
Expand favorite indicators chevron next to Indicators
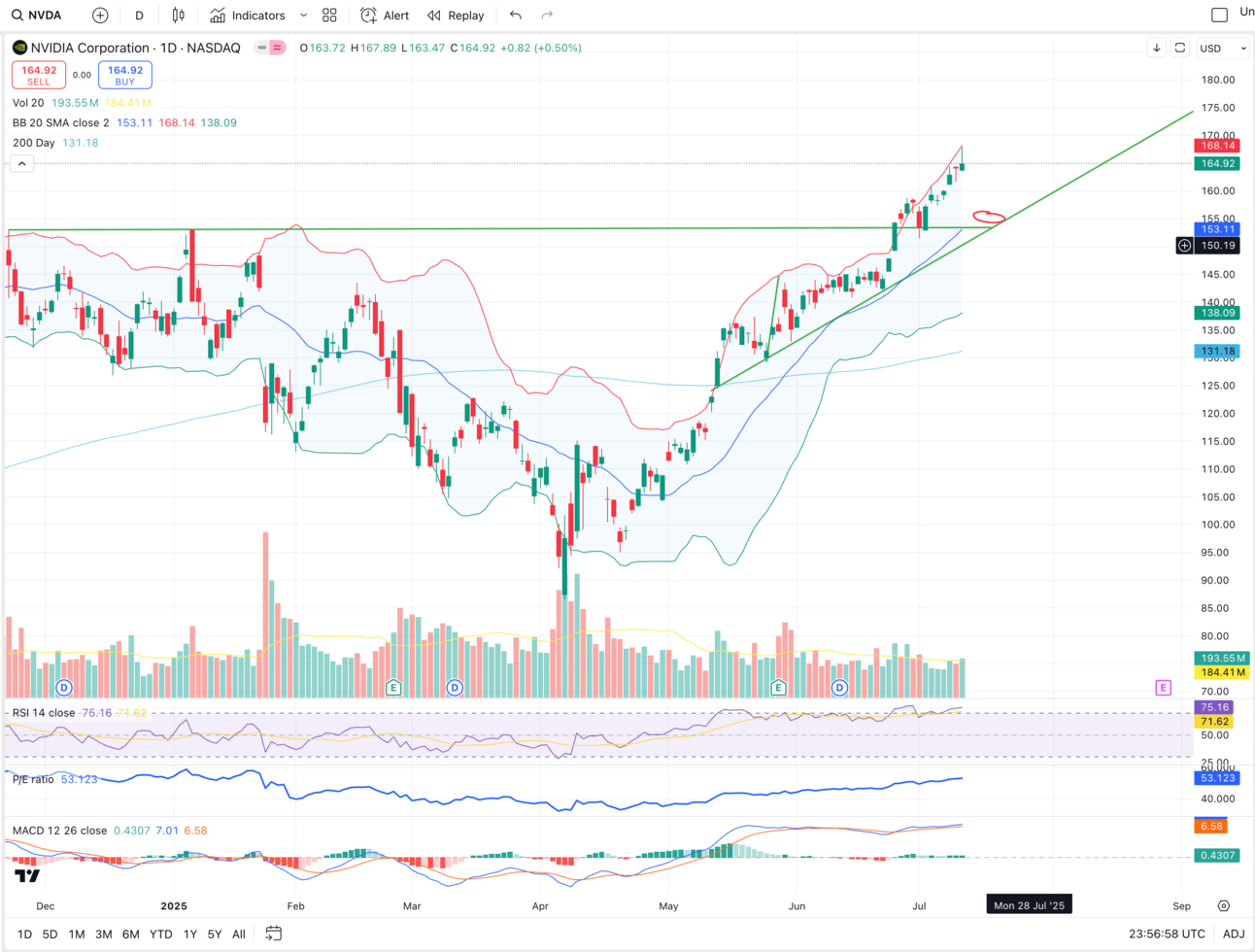tap(303, 16)
